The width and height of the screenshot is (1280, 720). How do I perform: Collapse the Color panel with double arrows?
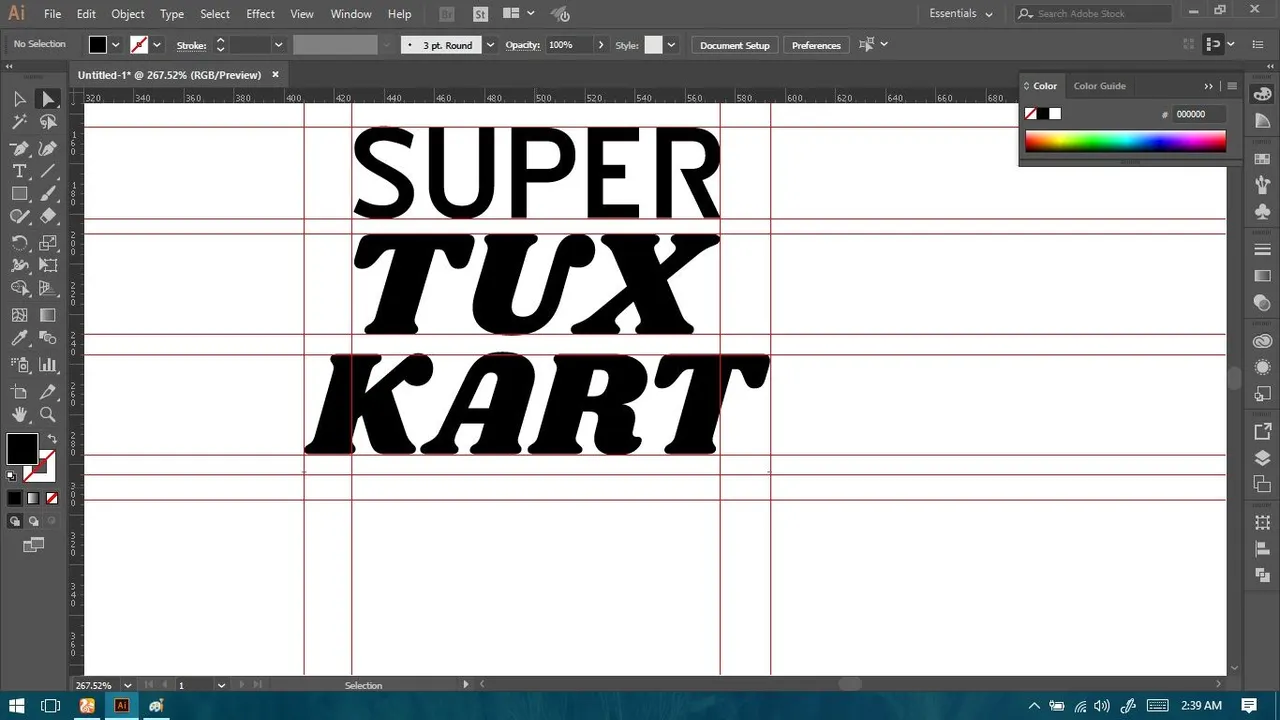click(1208, 86)
